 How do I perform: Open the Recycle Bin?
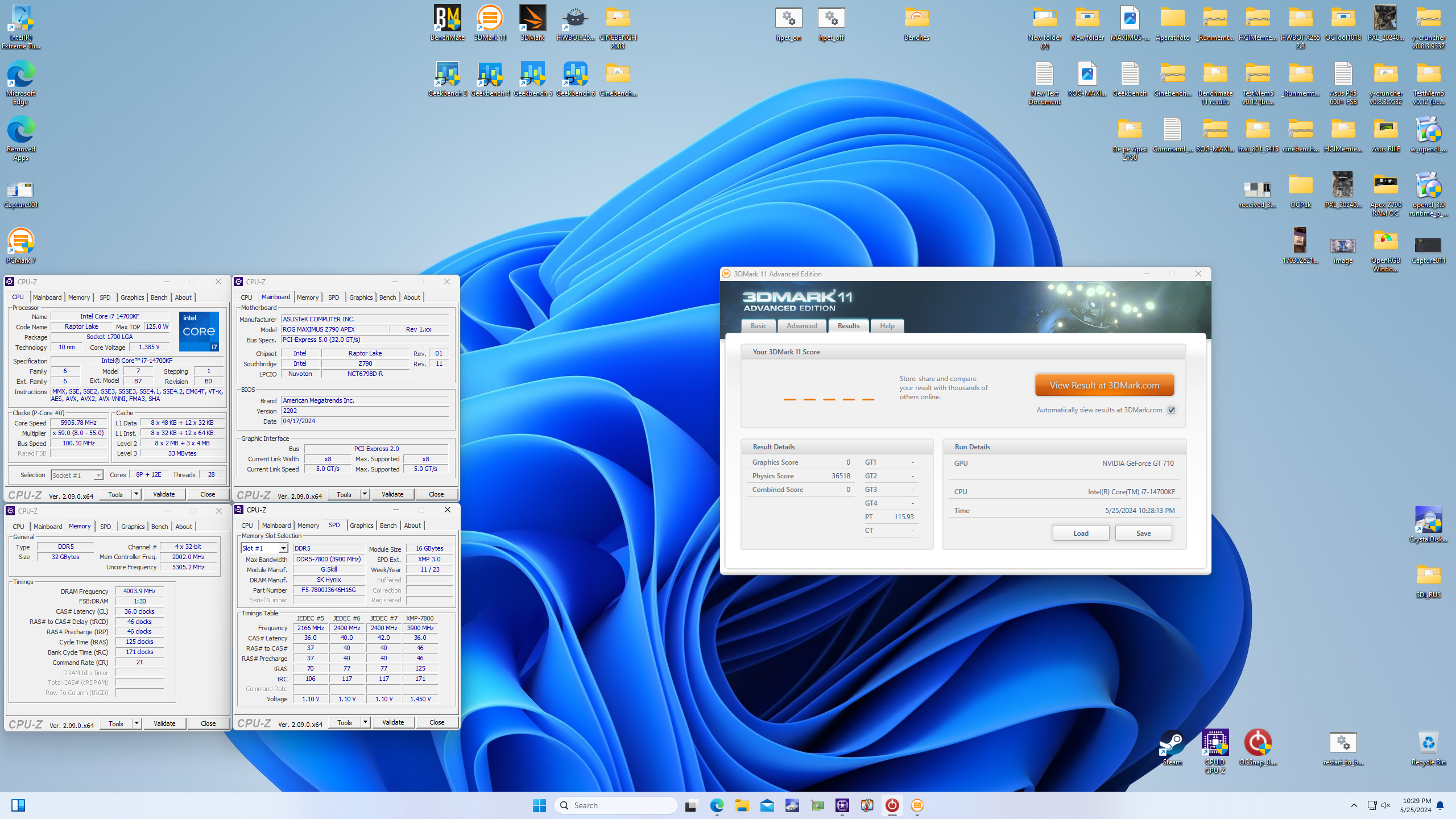[1428, 748]
